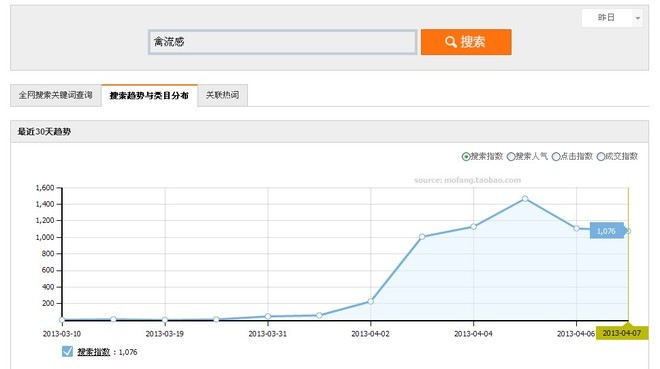The width and height of the screenshot is (660, 369).
Task: Click the 2013-03-10 first data point
Action: pyautogui.click(x=62, y=320)
